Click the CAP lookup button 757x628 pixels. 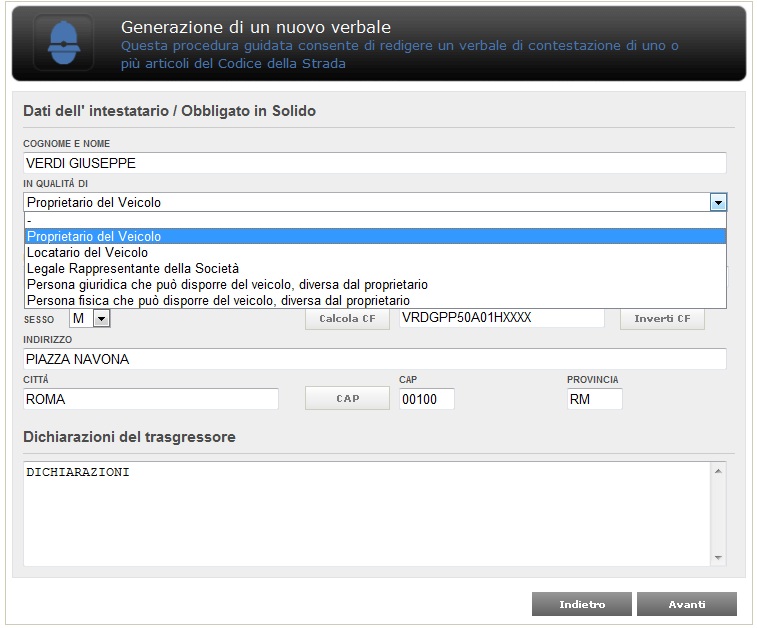[347, 399]
